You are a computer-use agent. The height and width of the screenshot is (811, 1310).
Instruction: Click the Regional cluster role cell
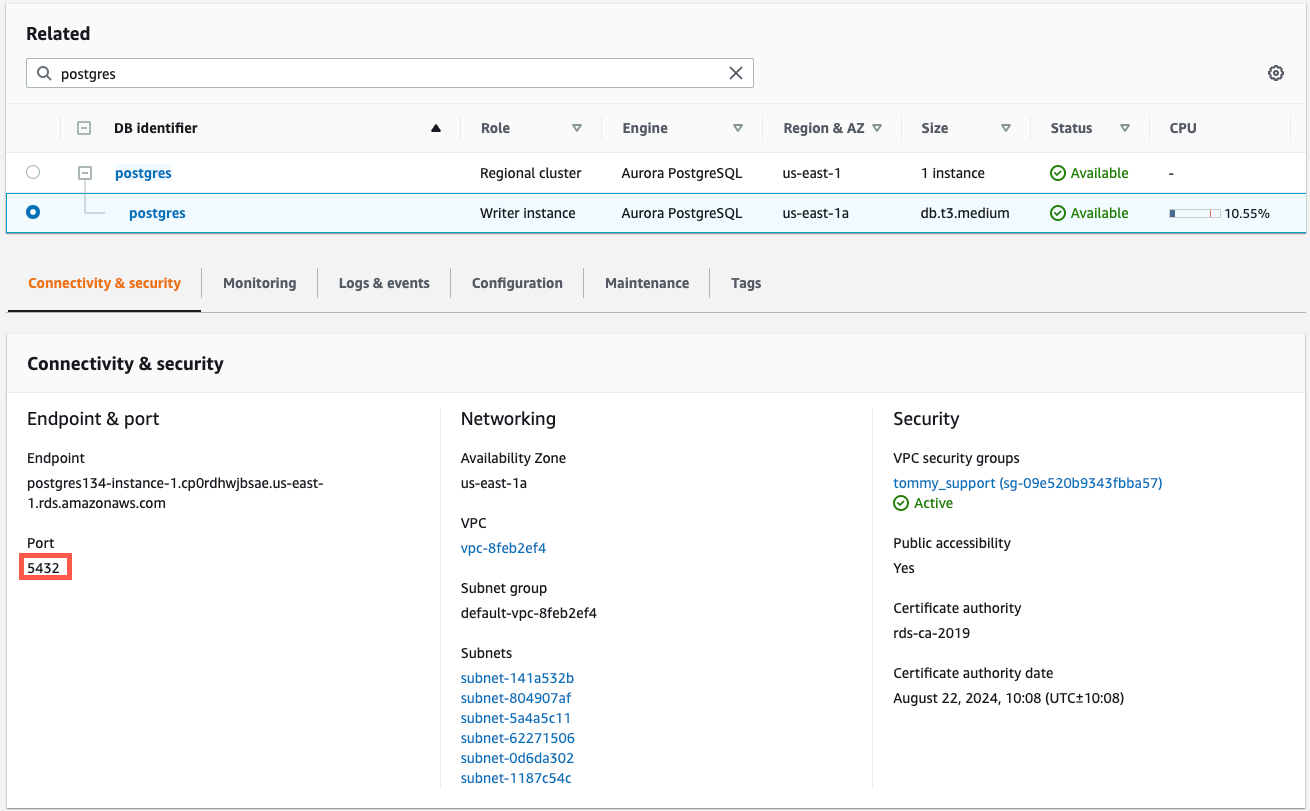[530, 173]
